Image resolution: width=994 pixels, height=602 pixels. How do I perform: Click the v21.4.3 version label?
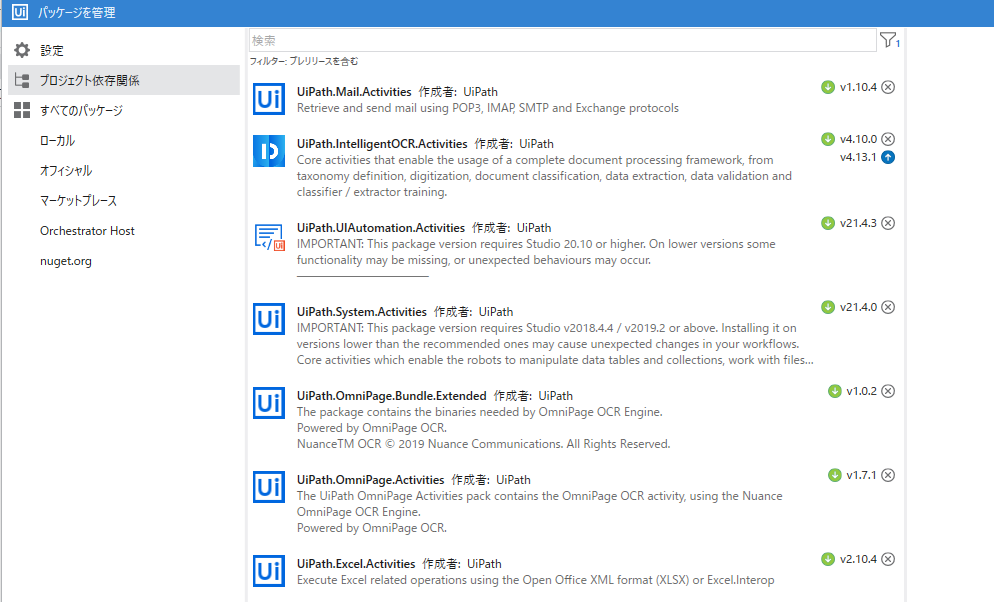click(x=858, y=223)
